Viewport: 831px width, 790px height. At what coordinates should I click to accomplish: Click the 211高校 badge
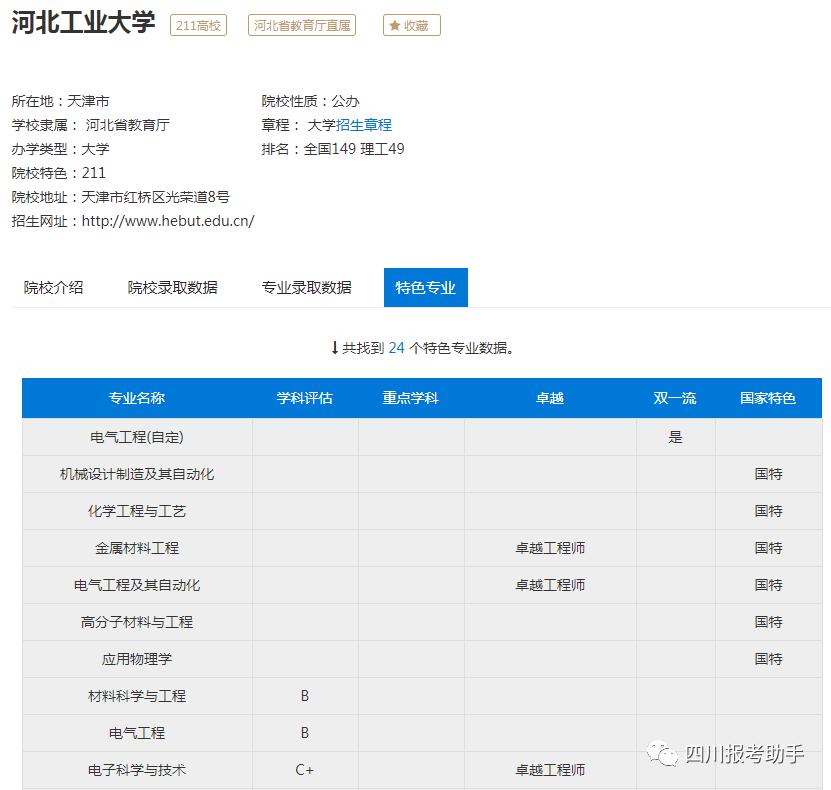click(196, 25)
